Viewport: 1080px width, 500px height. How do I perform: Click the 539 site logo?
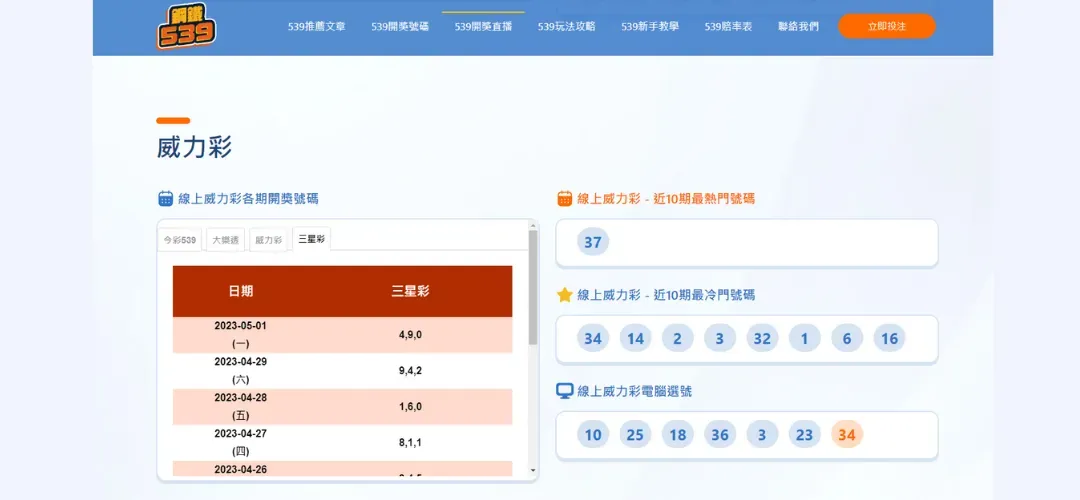pos(186,27)
